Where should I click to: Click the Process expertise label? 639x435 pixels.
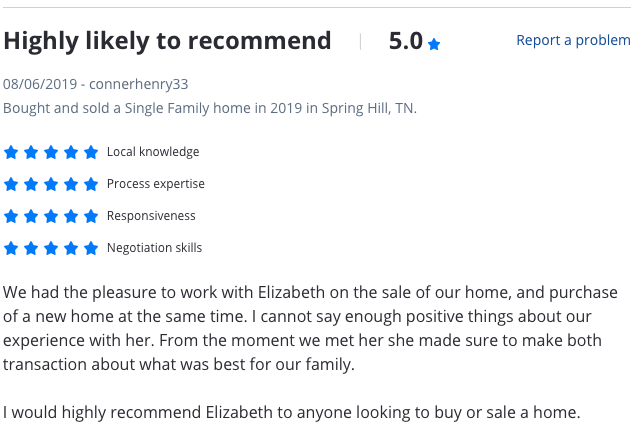click(x=155, y=184)
